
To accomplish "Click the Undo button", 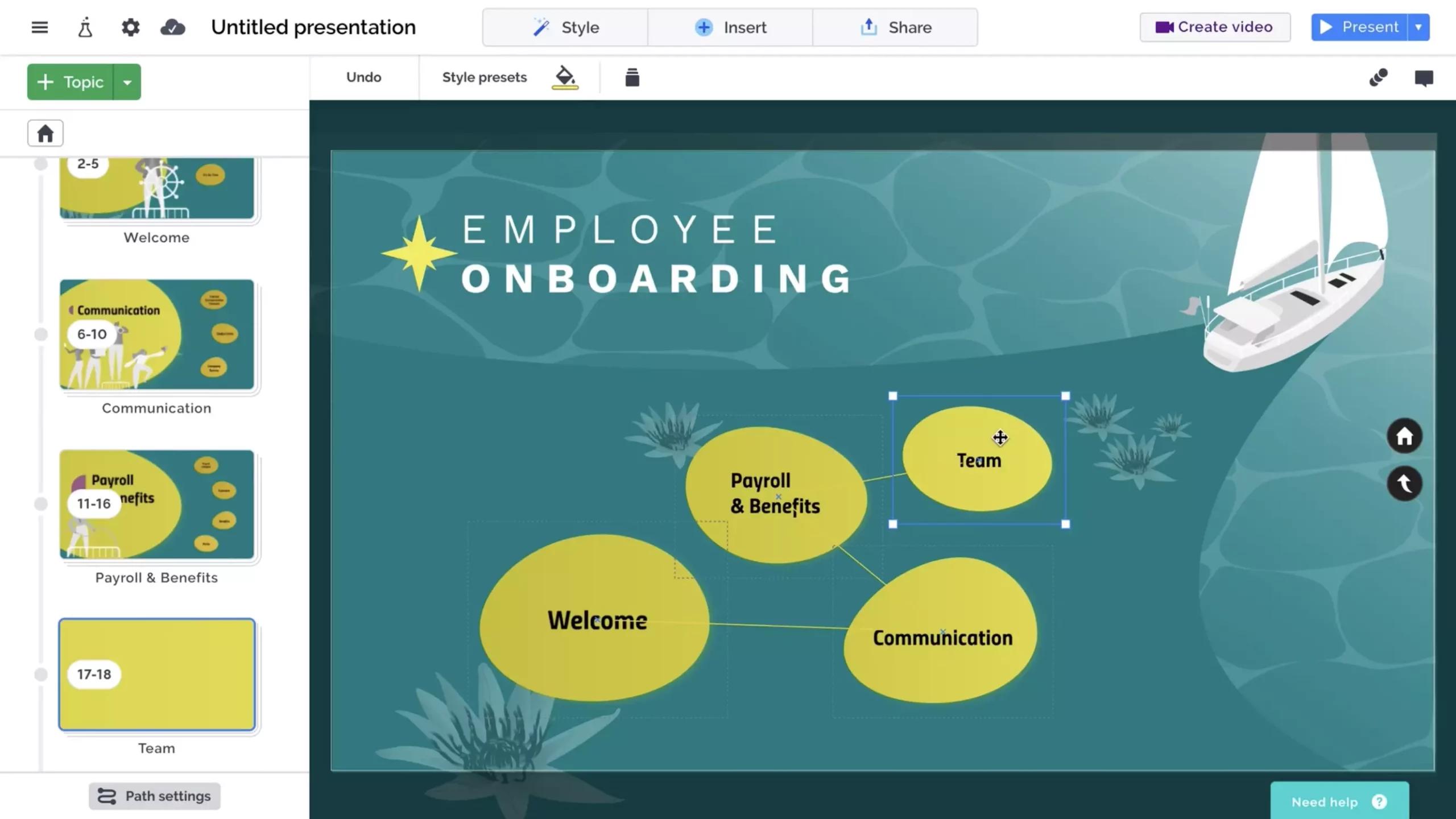I will [364, 77].
